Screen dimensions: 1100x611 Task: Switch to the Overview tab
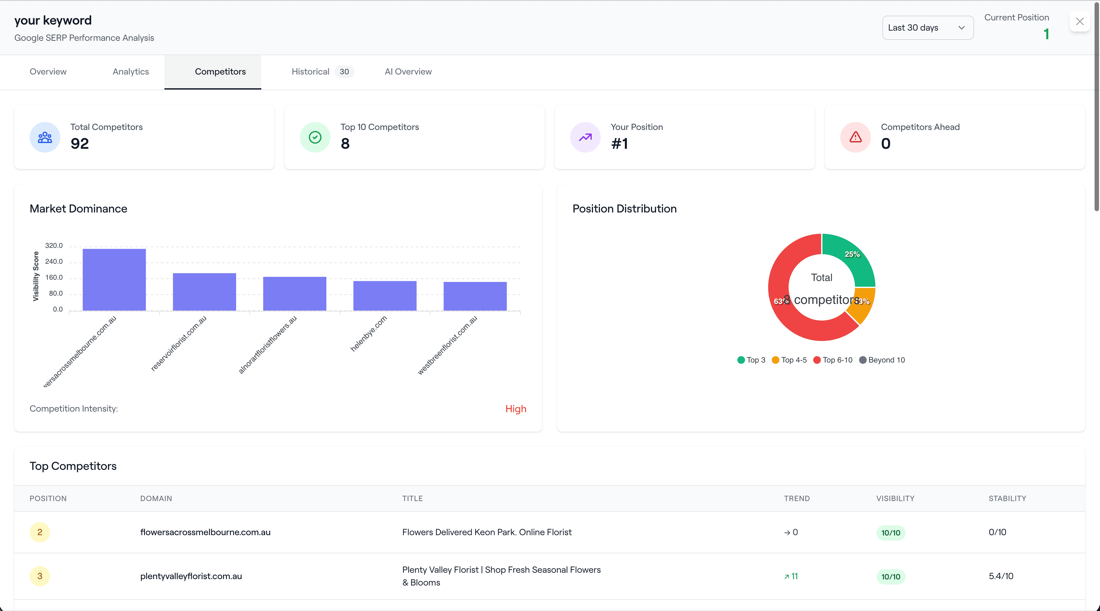[48, 72]
